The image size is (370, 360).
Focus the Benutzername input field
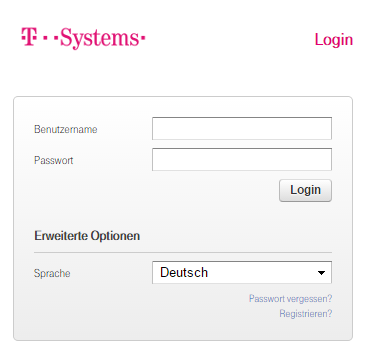(x=242, y=128)
